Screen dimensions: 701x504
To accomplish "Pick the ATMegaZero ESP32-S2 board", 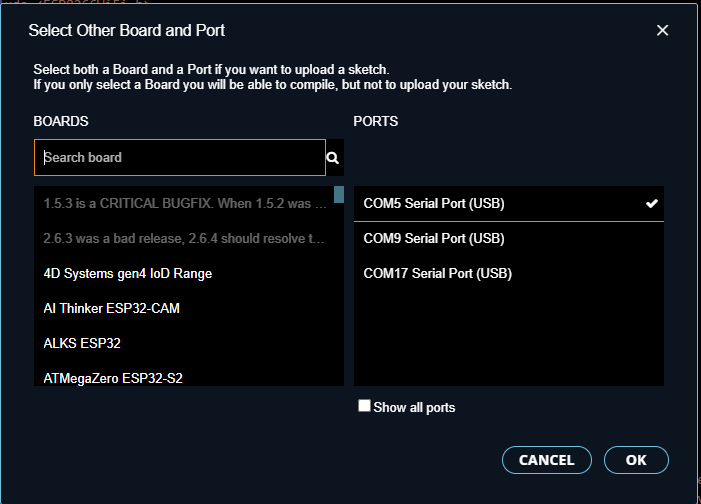I will click(184, 378).
